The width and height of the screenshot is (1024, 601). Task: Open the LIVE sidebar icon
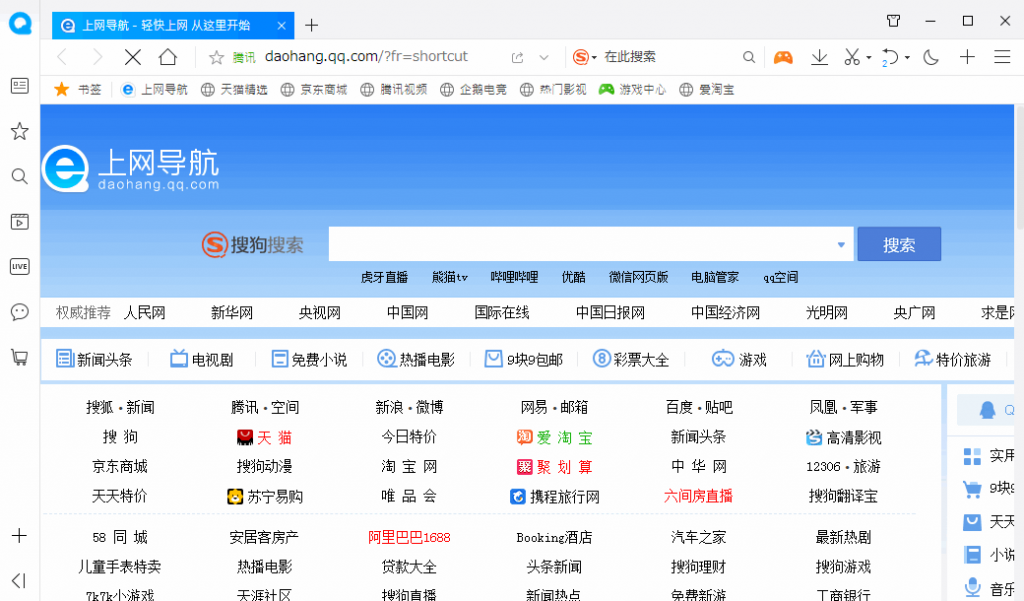coord(19,266)
